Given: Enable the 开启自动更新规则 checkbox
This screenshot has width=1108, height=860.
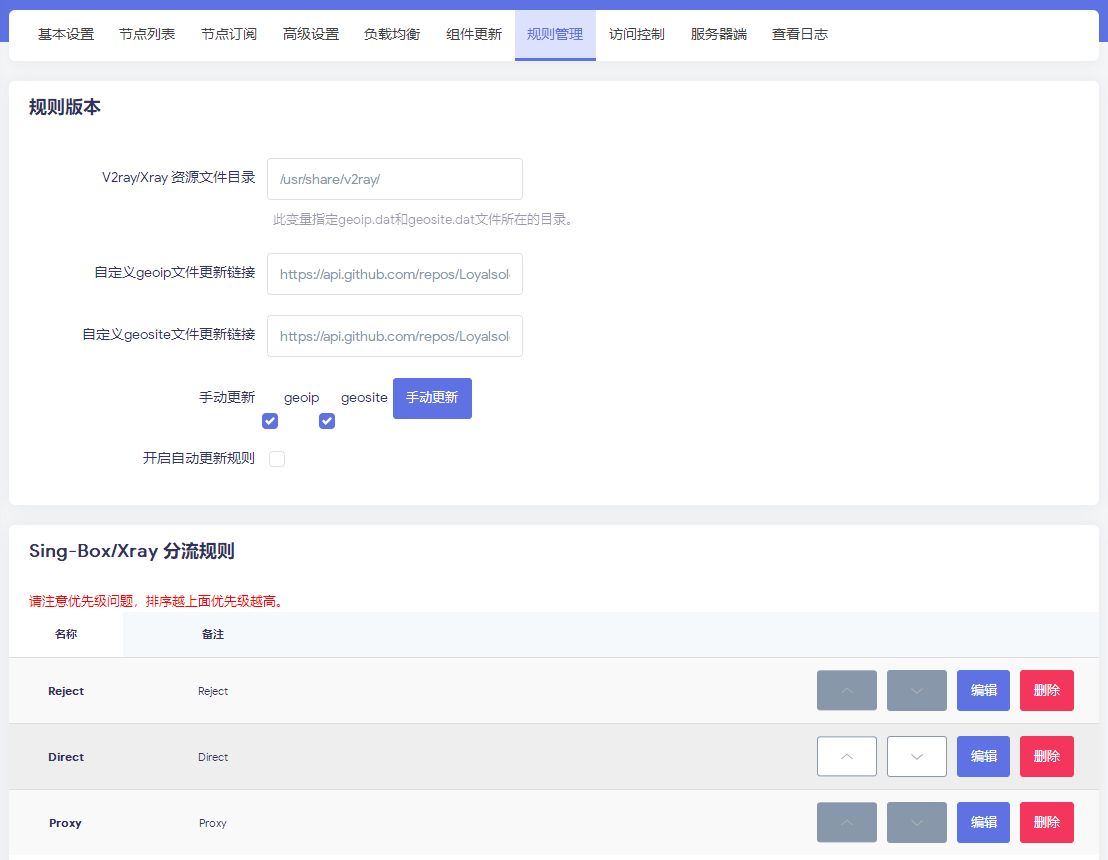Looking at the screenshot, I should 277,459.
